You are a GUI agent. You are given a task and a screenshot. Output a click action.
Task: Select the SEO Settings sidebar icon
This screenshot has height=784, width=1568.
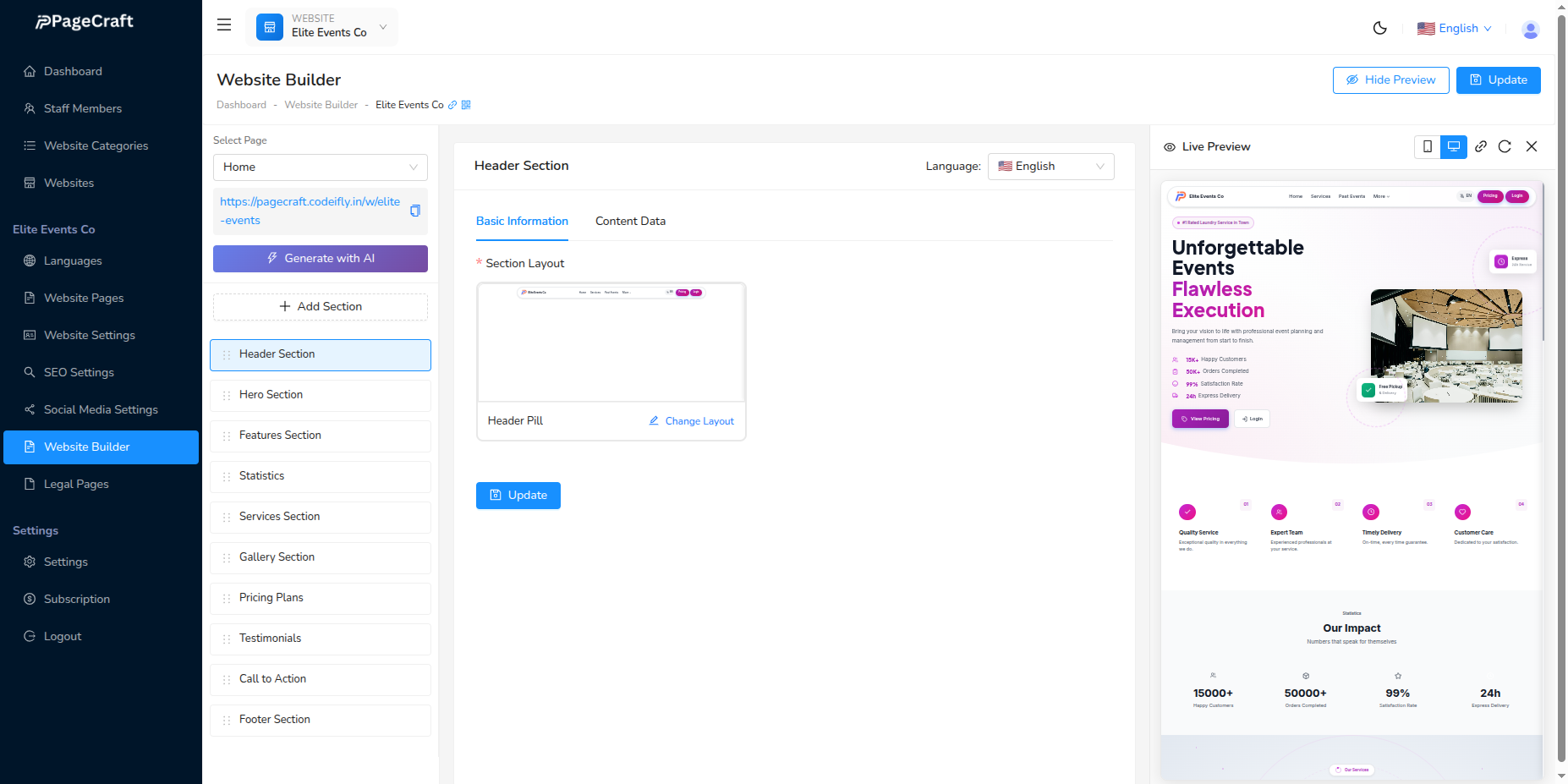(29, 372)
